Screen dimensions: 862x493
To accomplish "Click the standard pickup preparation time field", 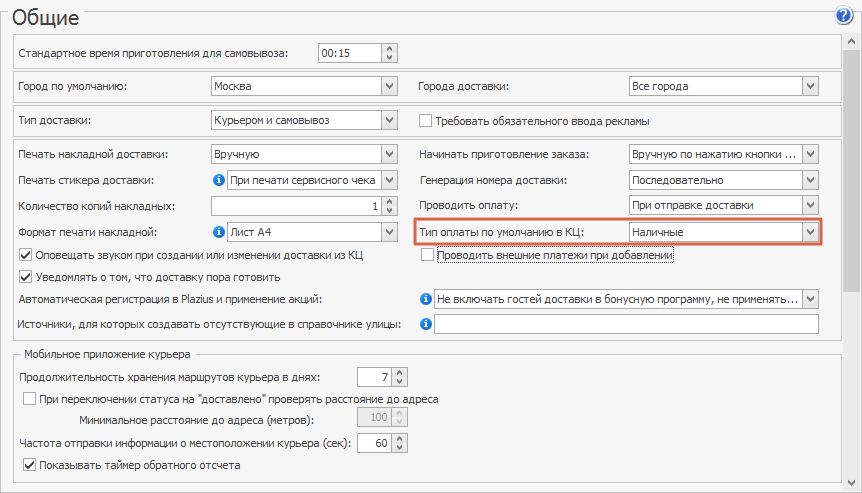I will click(350, 53).
